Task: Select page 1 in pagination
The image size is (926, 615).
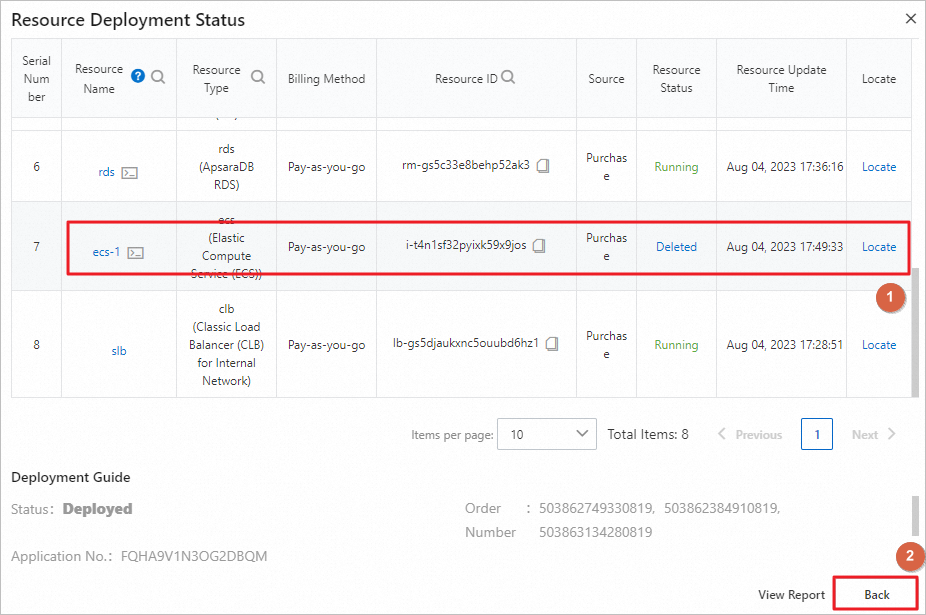Action: 817,435
